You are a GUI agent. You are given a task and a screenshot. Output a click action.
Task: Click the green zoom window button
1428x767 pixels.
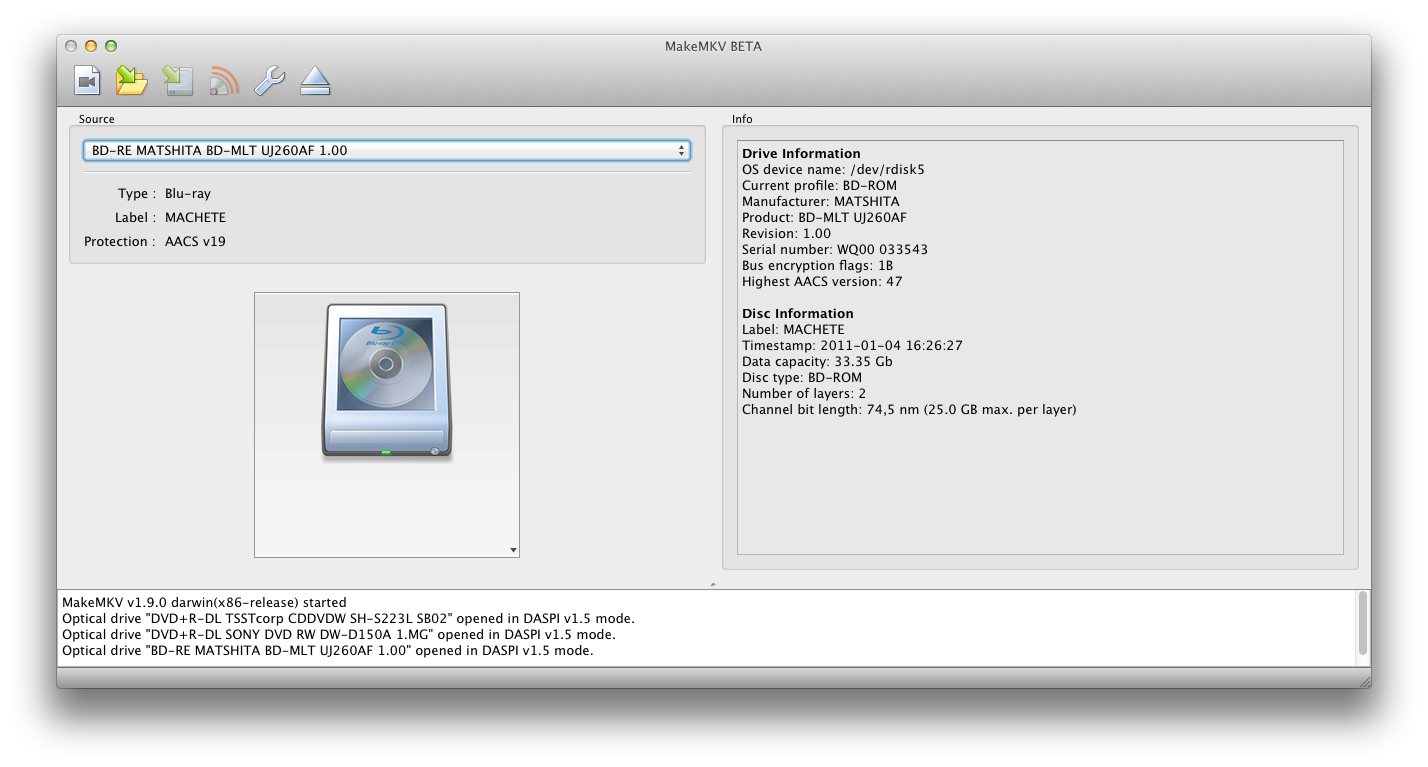click(111, 46)
